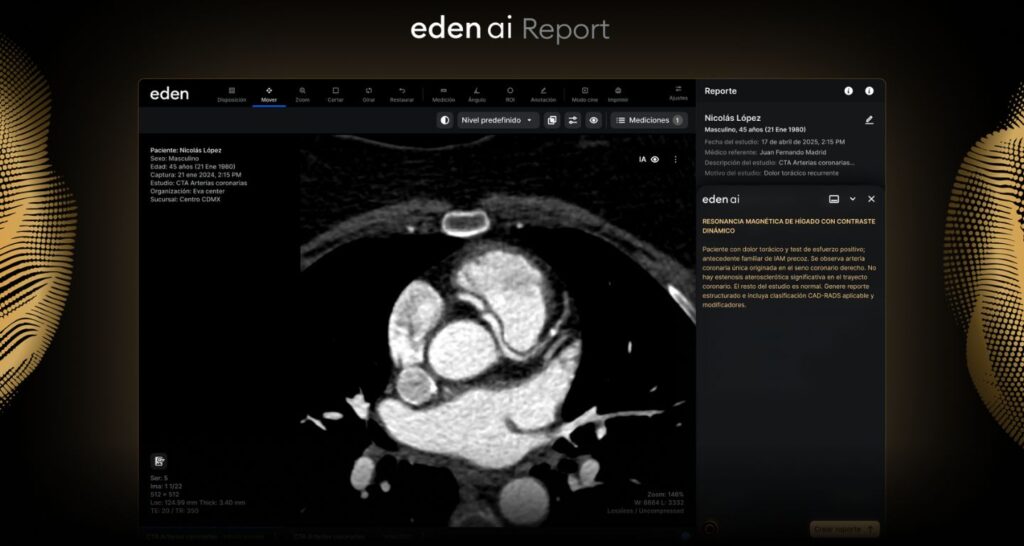
Task: Select the Zoom tool in toolbar
Action: tap(302, 94)
